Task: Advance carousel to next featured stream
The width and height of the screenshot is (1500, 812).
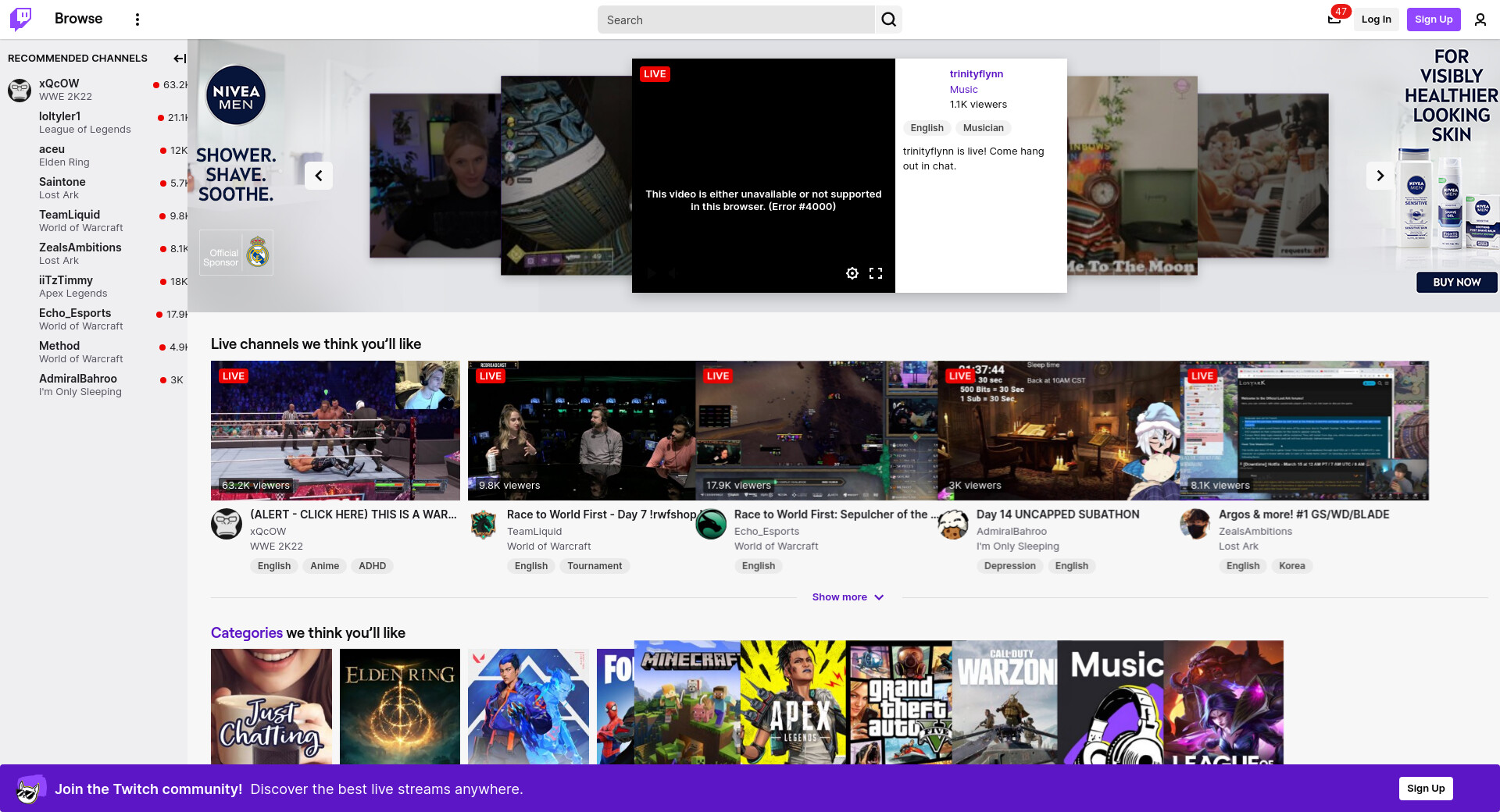Action: coord(1380,176)
